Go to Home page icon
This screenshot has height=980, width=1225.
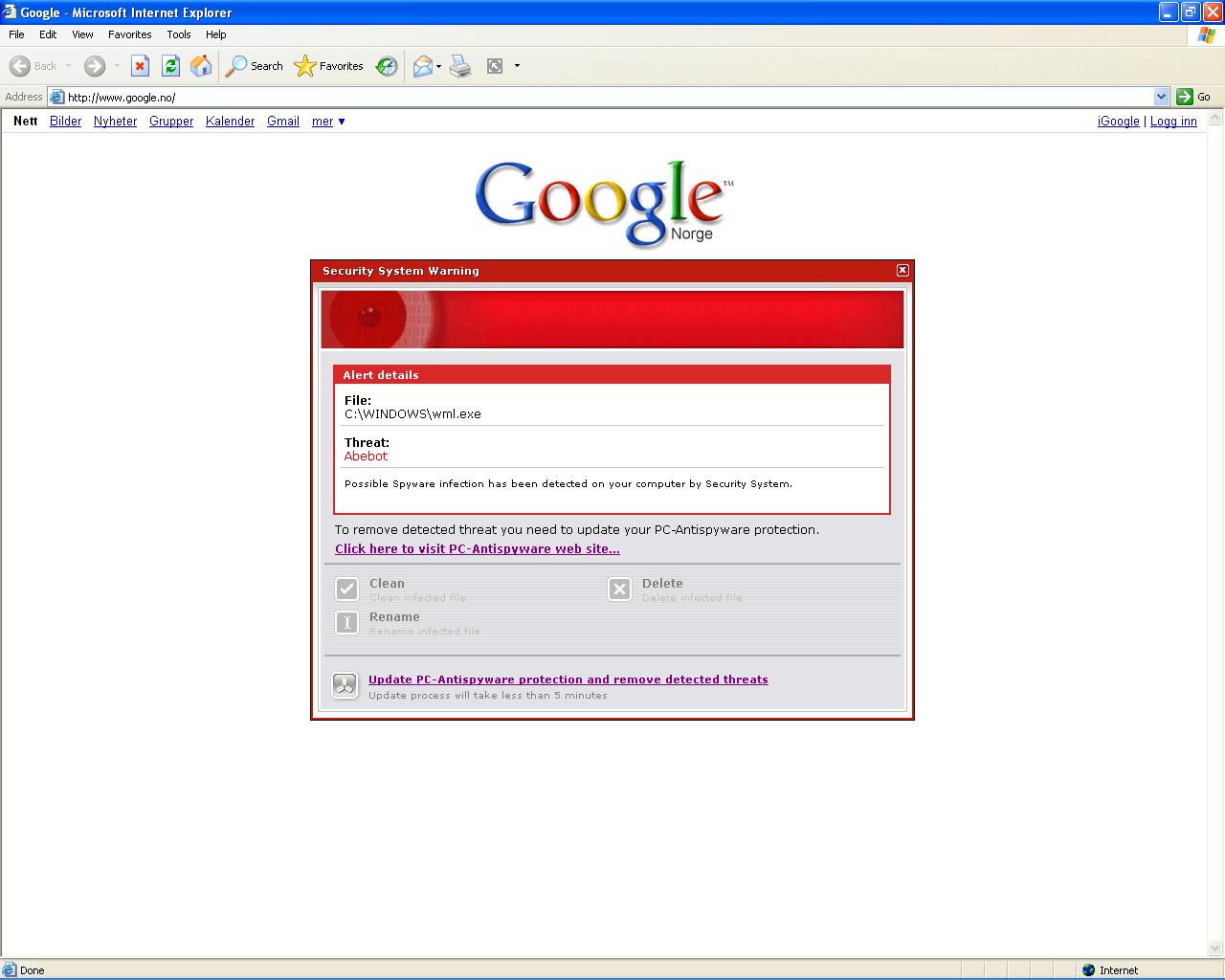(x=201, y=66)
